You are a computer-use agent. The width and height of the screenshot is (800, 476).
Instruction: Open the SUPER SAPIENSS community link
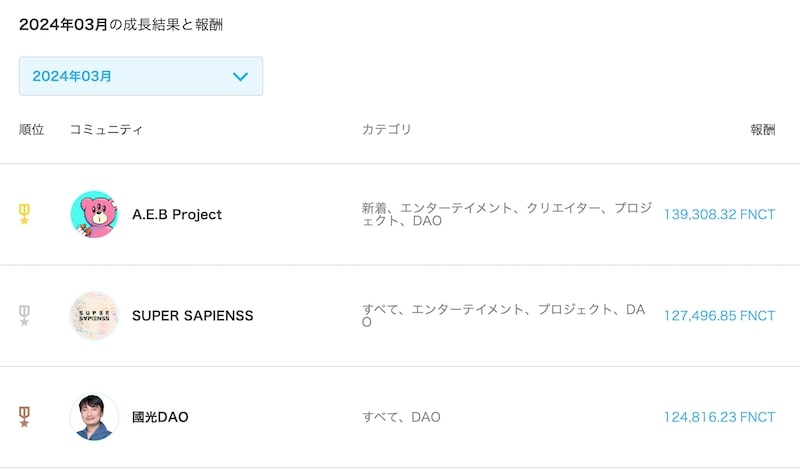[192, 316]
